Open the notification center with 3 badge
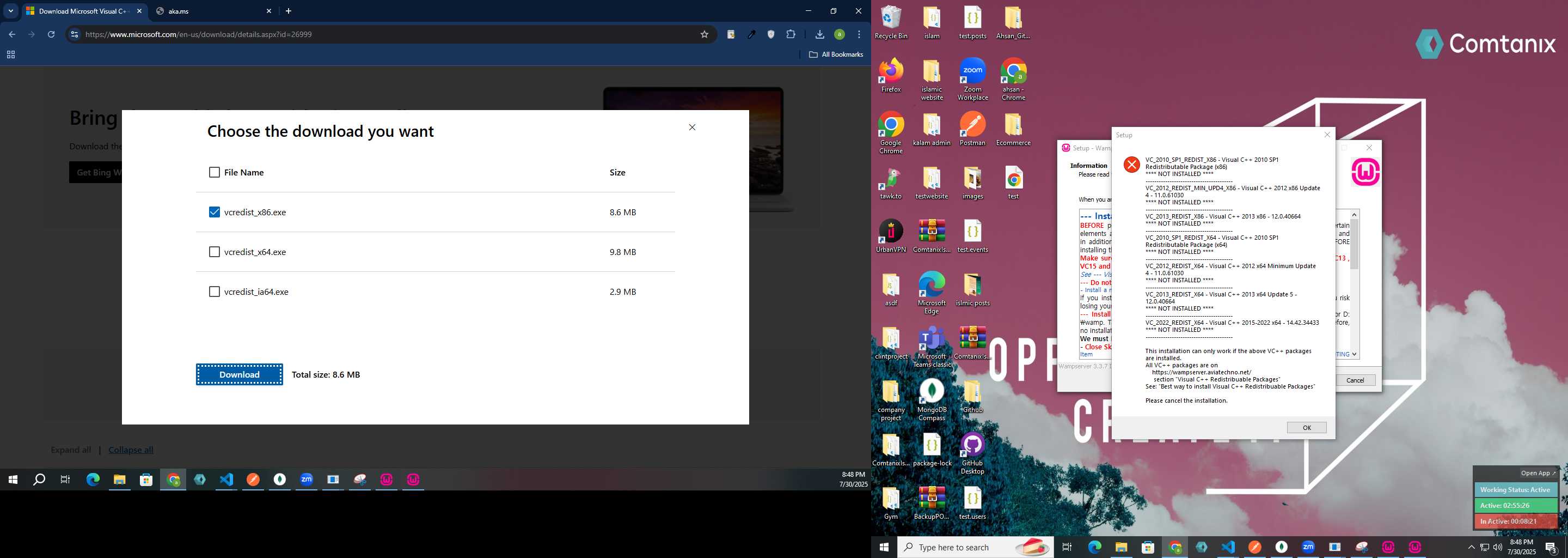 point(1551,547)
